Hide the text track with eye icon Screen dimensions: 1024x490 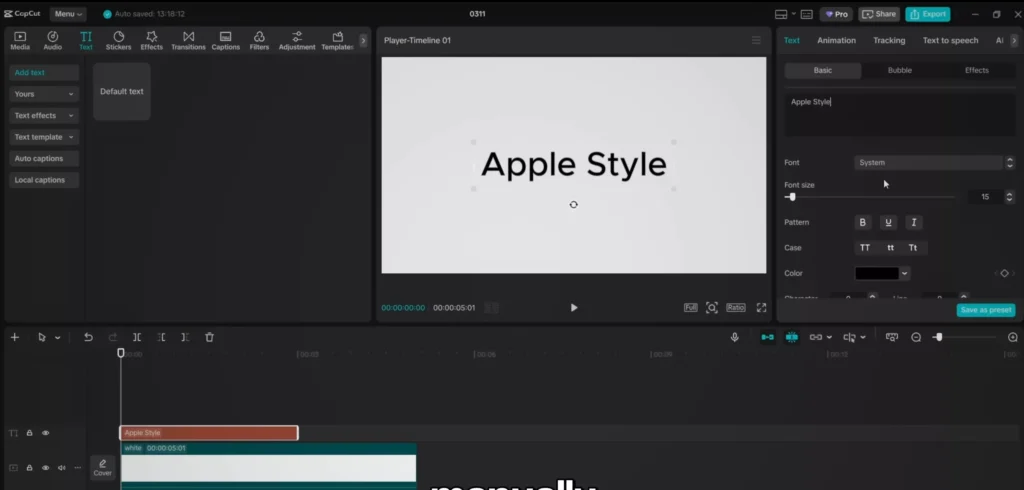click(46, 433)
